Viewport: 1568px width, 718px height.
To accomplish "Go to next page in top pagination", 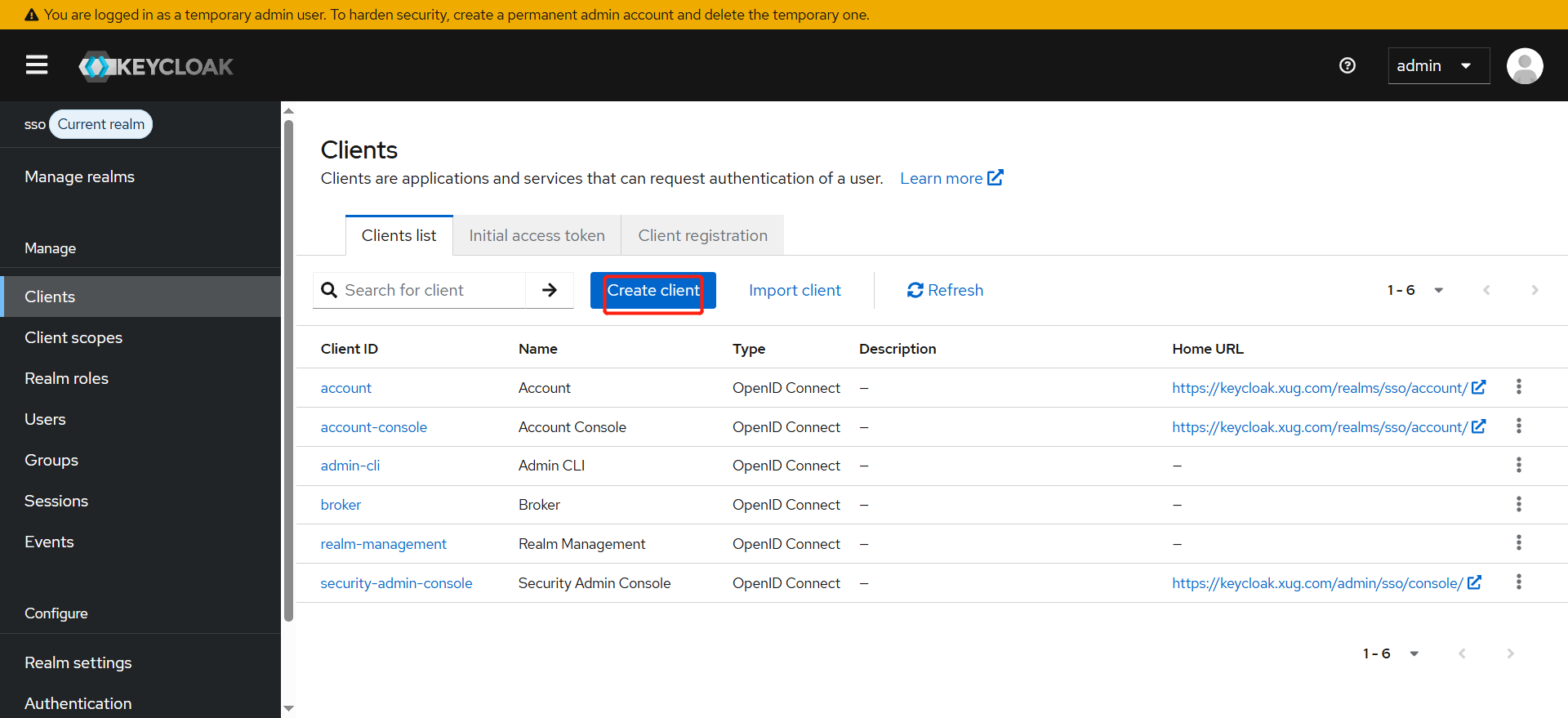I will point(1535,290).
